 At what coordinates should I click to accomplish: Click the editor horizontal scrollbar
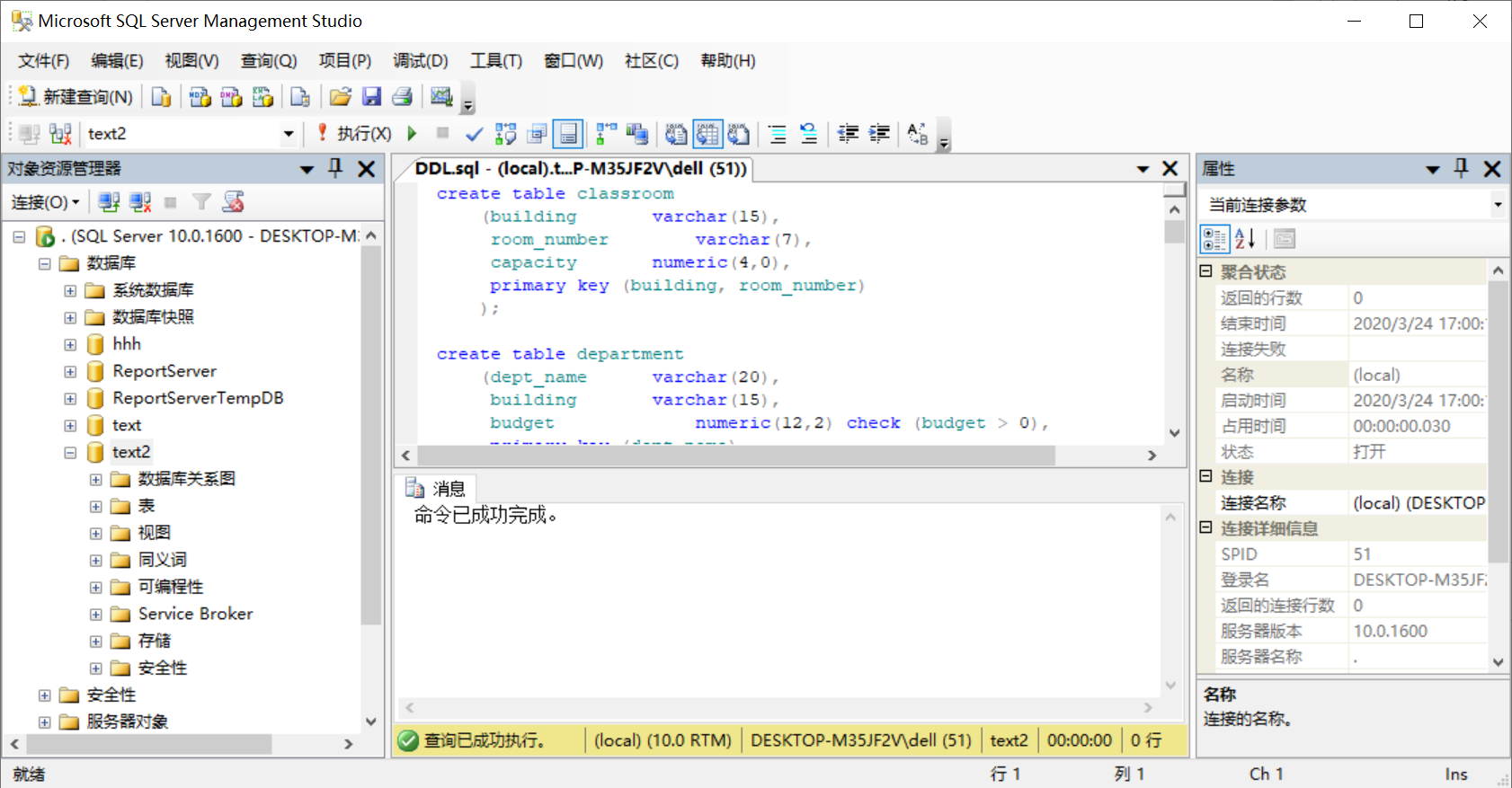tap(735, 456)
